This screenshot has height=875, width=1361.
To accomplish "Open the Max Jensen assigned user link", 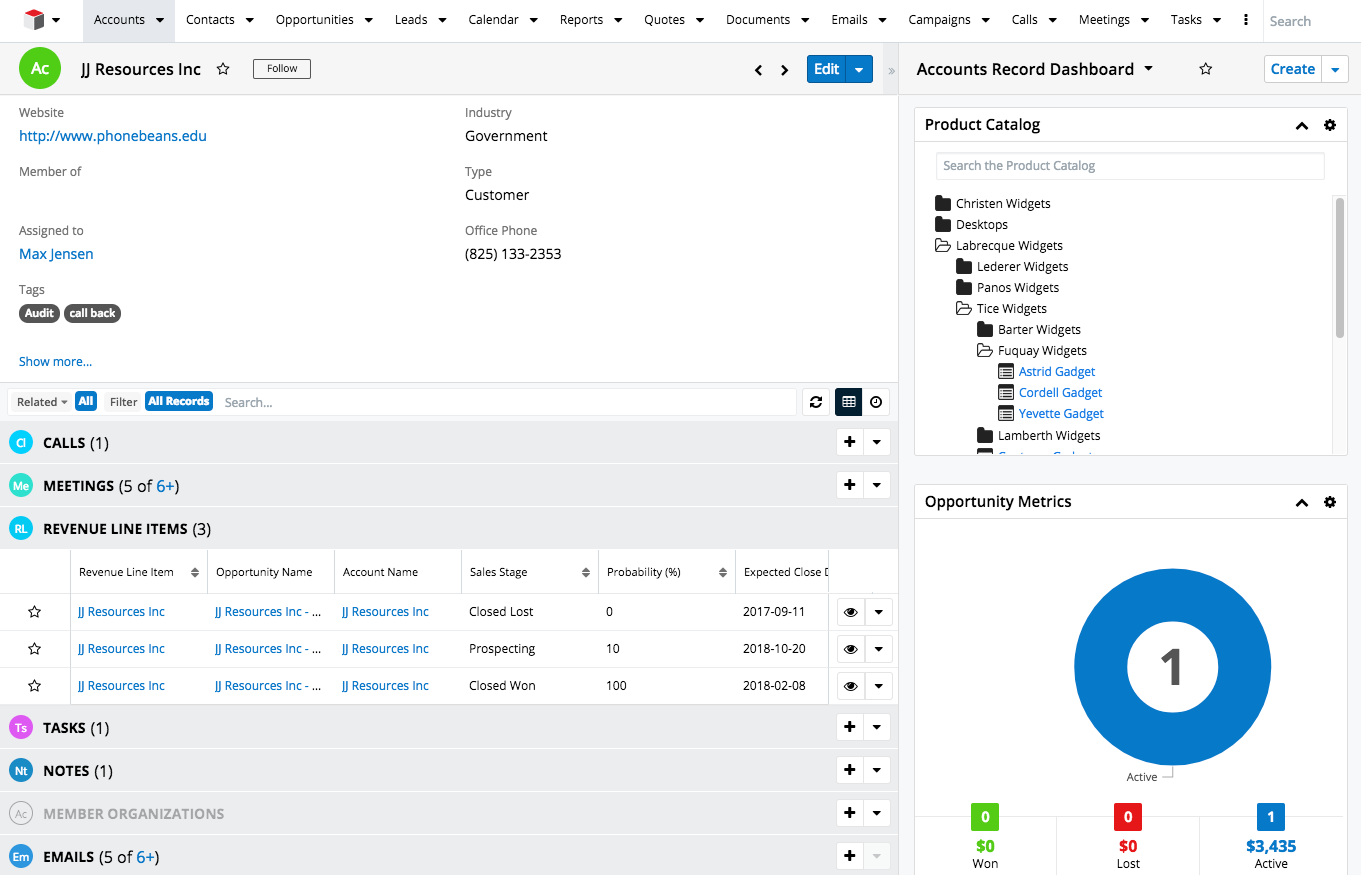I will tap(56, 254).
